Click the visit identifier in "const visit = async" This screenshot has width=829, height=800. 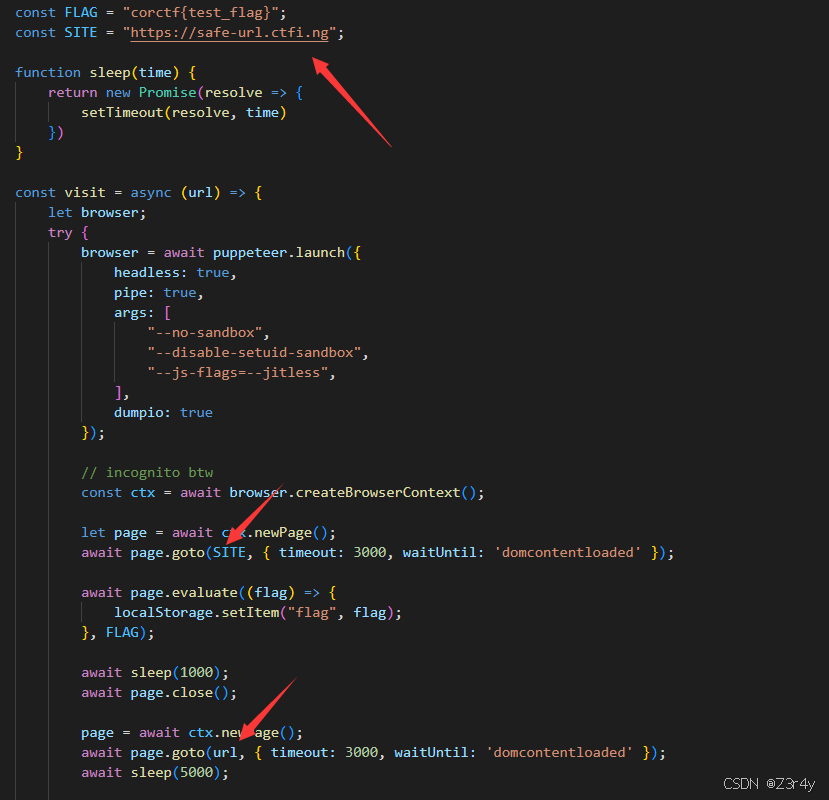coord(85,192)
